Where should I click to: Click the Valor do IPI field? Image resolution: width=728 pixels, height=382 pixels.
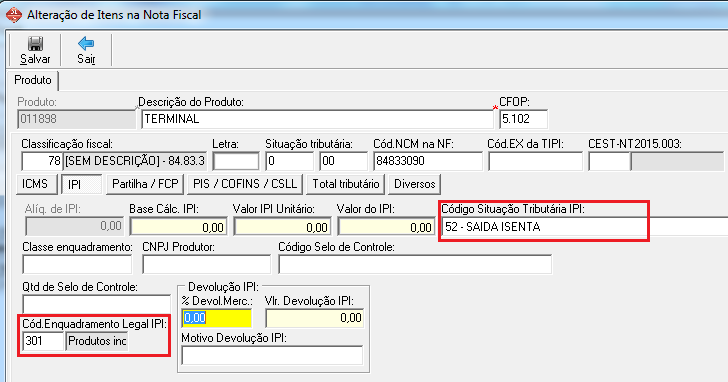pos(386,227)
